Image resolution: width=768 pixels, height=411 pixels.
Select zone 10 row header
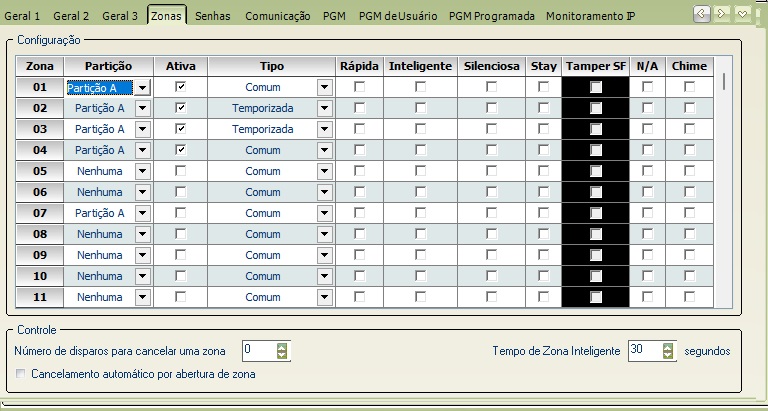tap(40, 277)
